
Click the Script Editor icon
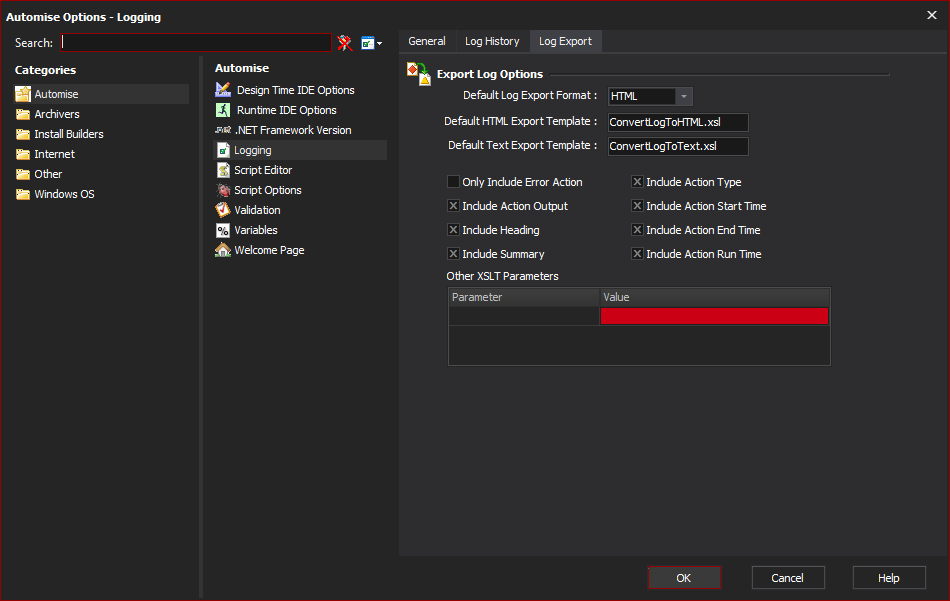coord(223,170)
